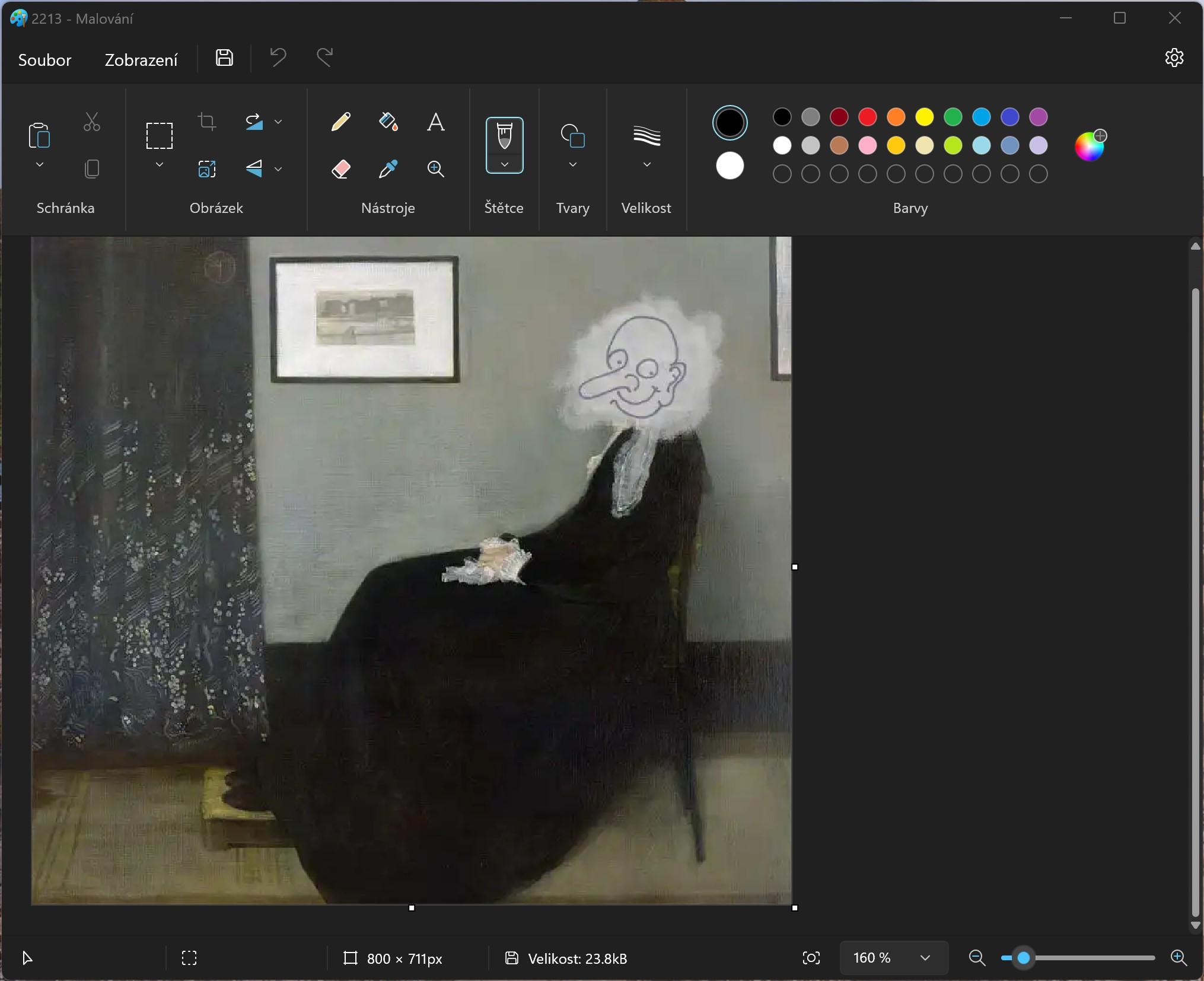This screenshot has height=981, width=1204.
Task: Click the scroll down arrow
Action: pyautogui.click(x=1196, y=925)
